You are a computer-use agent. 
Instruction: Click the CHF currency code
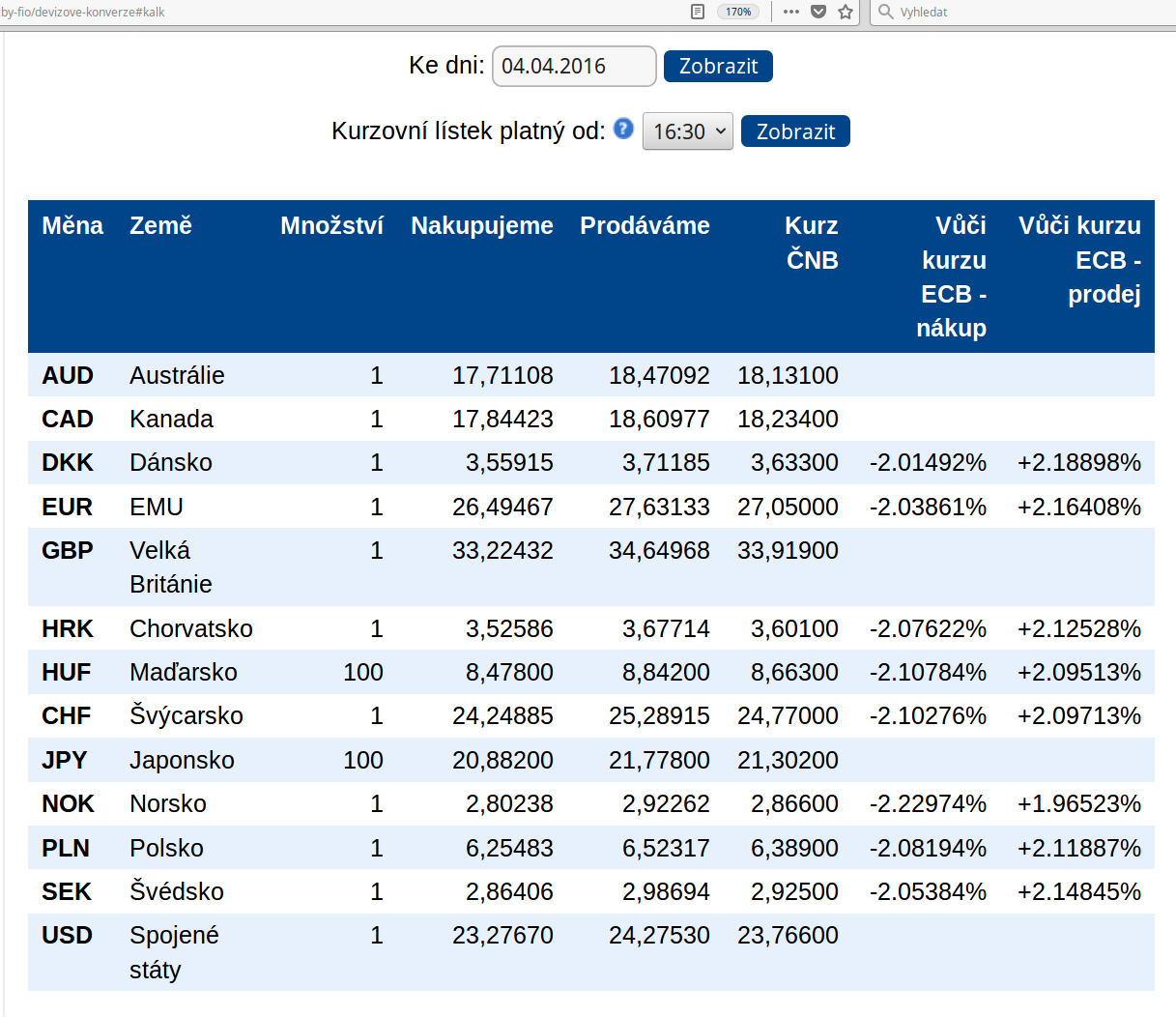(67, 715)
